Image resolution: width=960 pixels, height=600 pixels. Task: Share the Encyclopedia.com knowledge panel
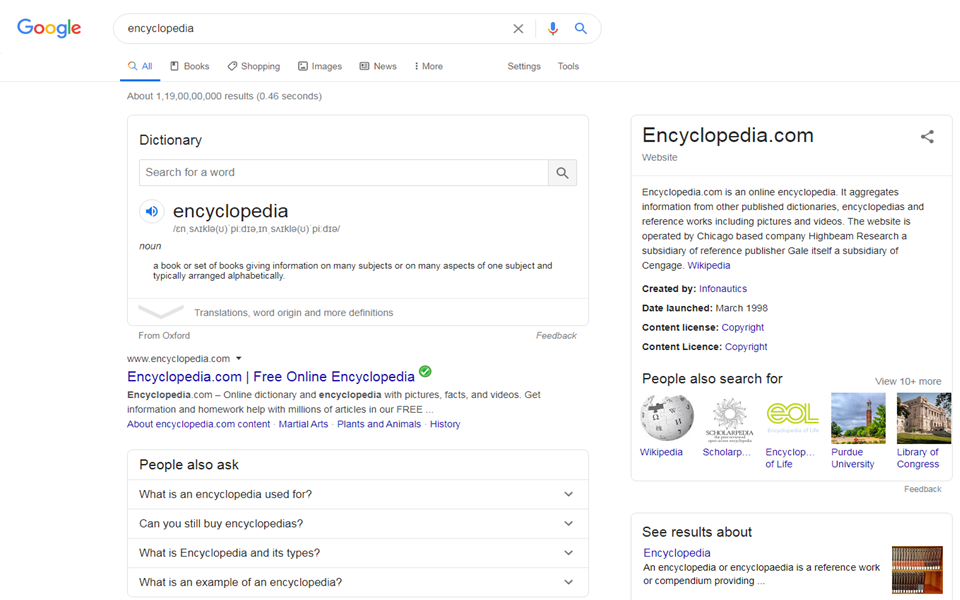(x=927, y=137)
